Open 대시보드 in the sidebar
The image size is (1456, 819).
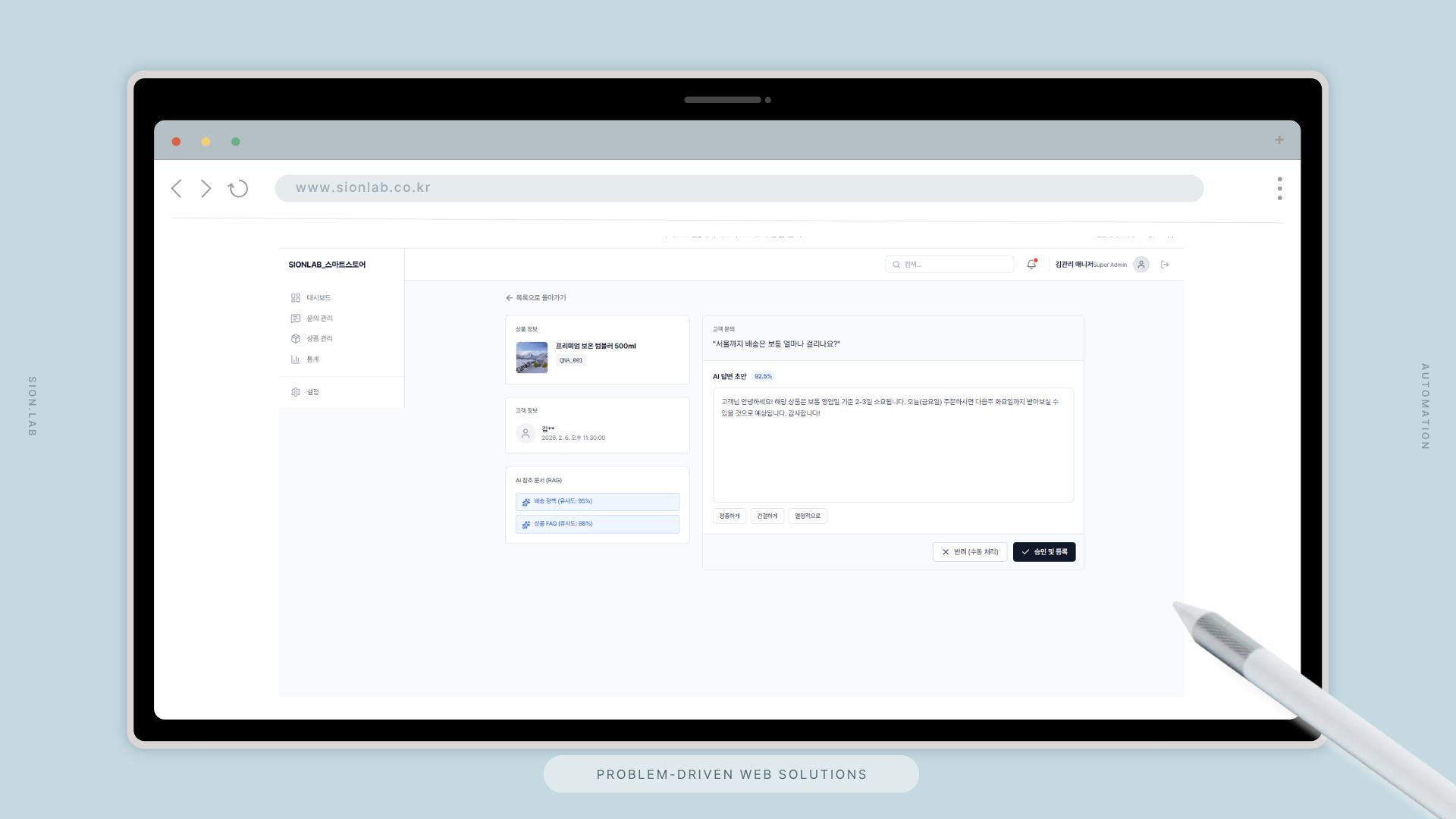(x=318, y=298)
